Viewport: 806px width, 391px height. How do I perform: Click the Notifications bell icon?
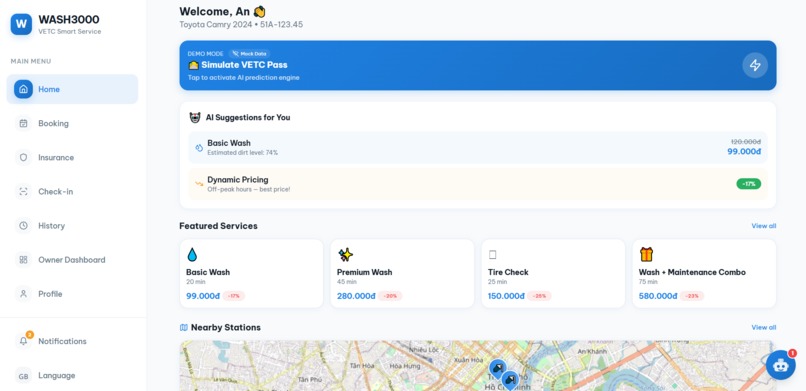[x=23, y=341]
